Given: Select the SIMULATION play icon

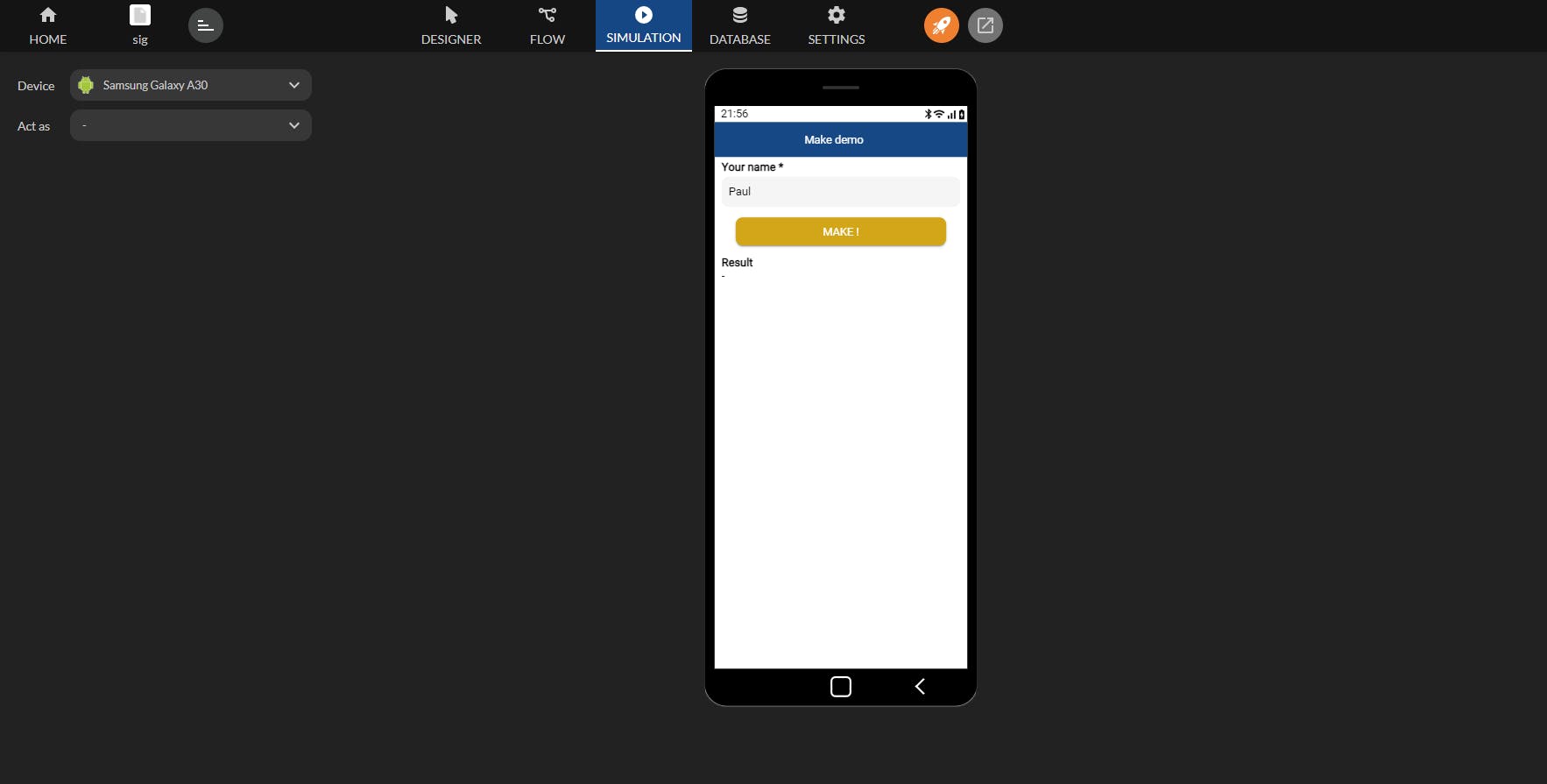Looking at the screenshot, I should pos(644,15).
